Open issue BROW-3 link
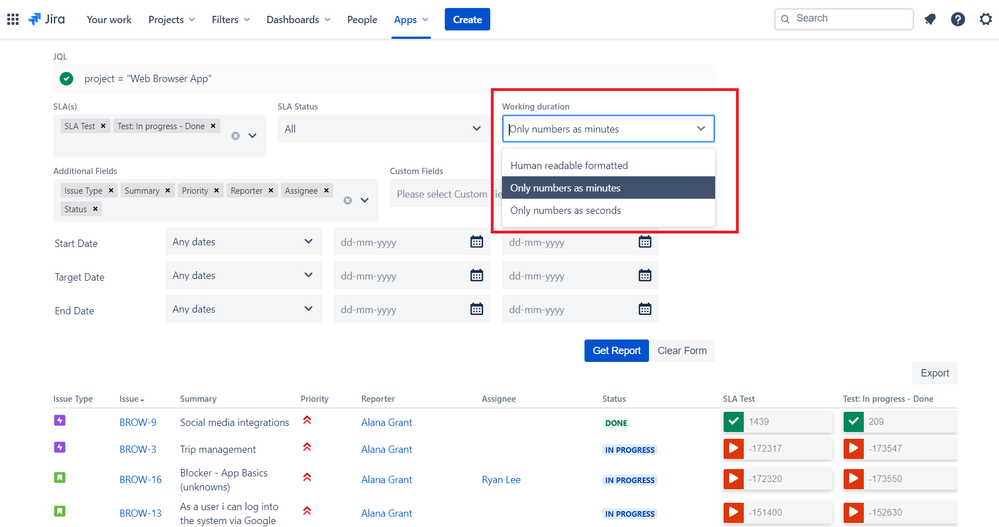The image size is (999, 527). (x=138, y=449)
